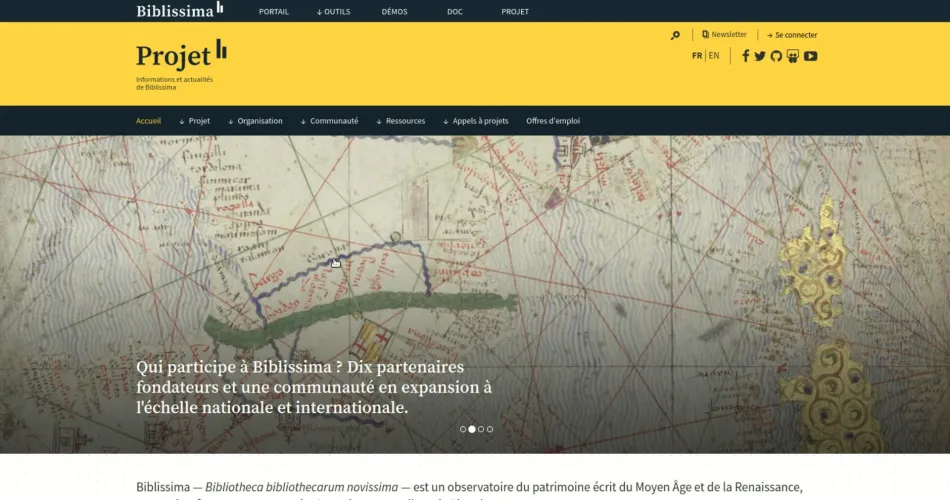Screen dimensions: 950x500
Task: Open the YouTube channel icon
Action: (x=810, y=56)
